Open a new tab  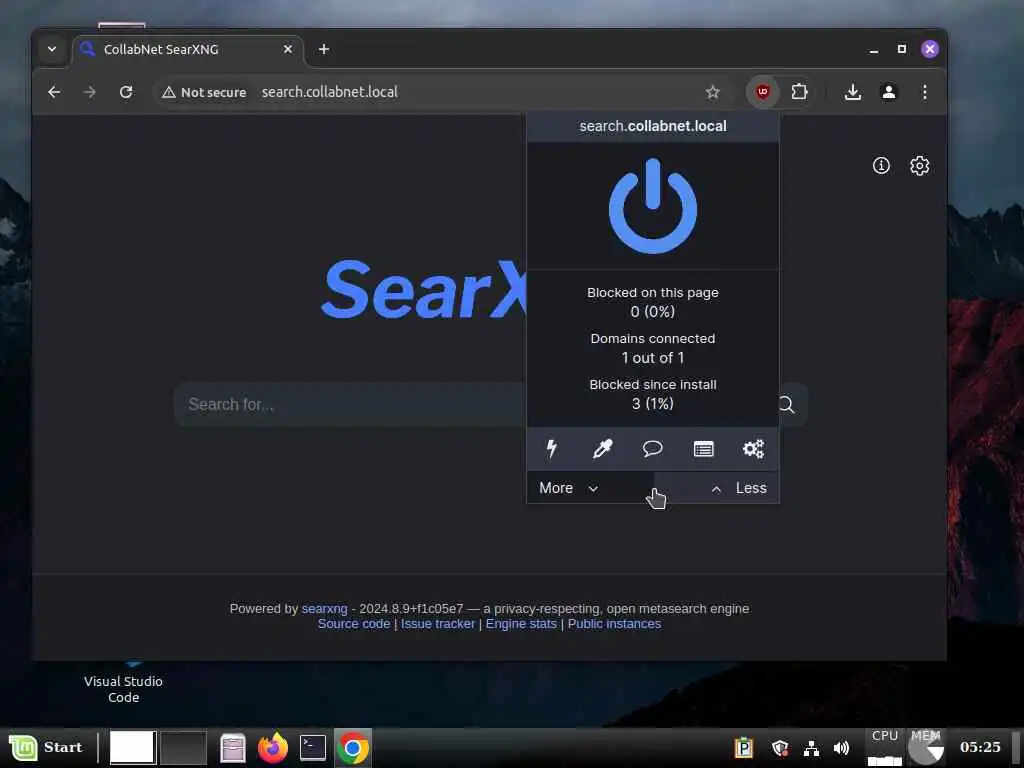(324, 49)
